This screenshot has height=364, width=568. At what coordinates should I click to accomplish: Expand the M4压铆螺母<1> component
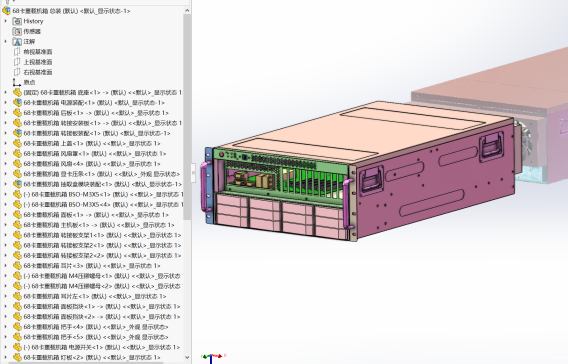pyautogui.click(x=5, y=276)
